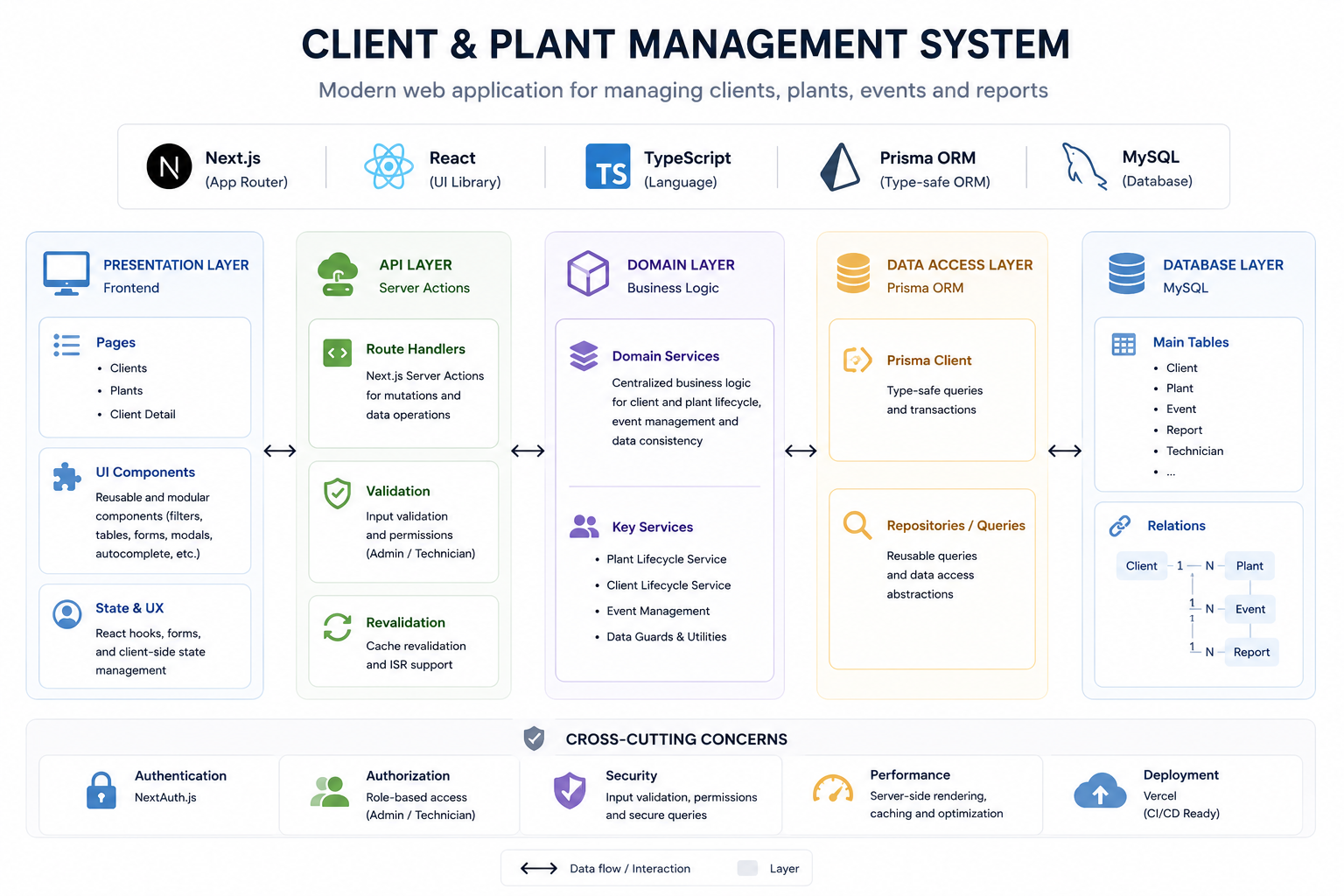Click the State & UX user icon
Viewport: 1344px width, 896px height.
67,614
